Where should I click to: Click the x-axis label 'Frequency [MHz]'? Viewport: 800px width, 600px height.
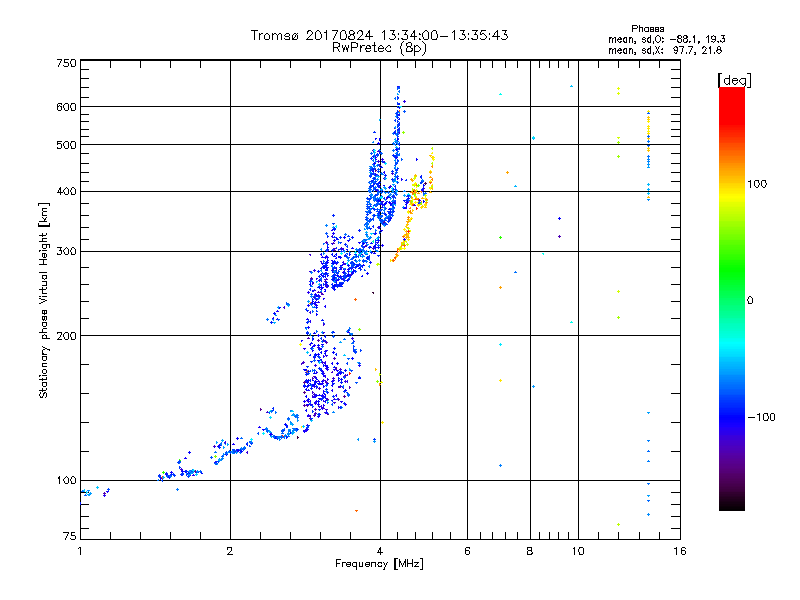(x=379, y=564)
